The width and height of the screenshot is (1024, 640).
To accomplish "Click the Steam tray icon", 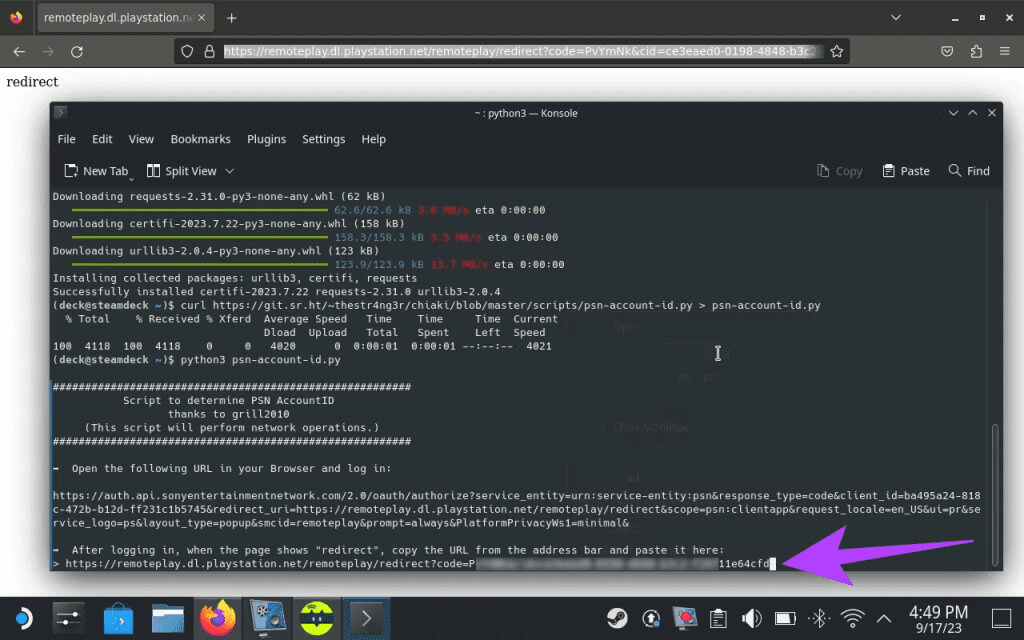I will (x=616, y=618).
